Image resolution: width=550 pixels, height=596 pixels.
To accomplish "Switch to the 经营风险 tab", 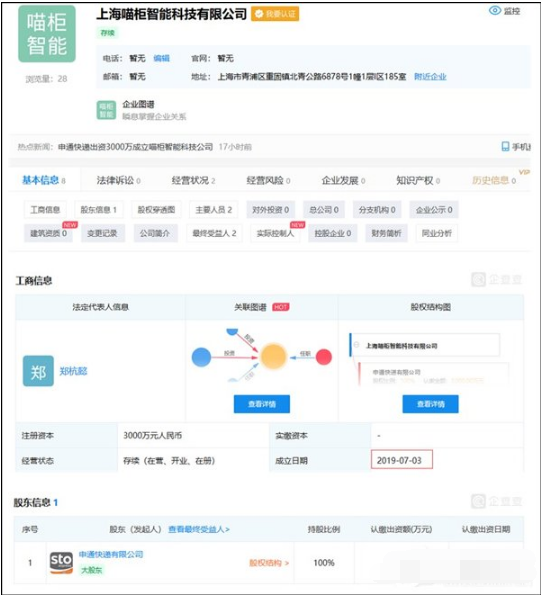I will (x=268, y=181).
